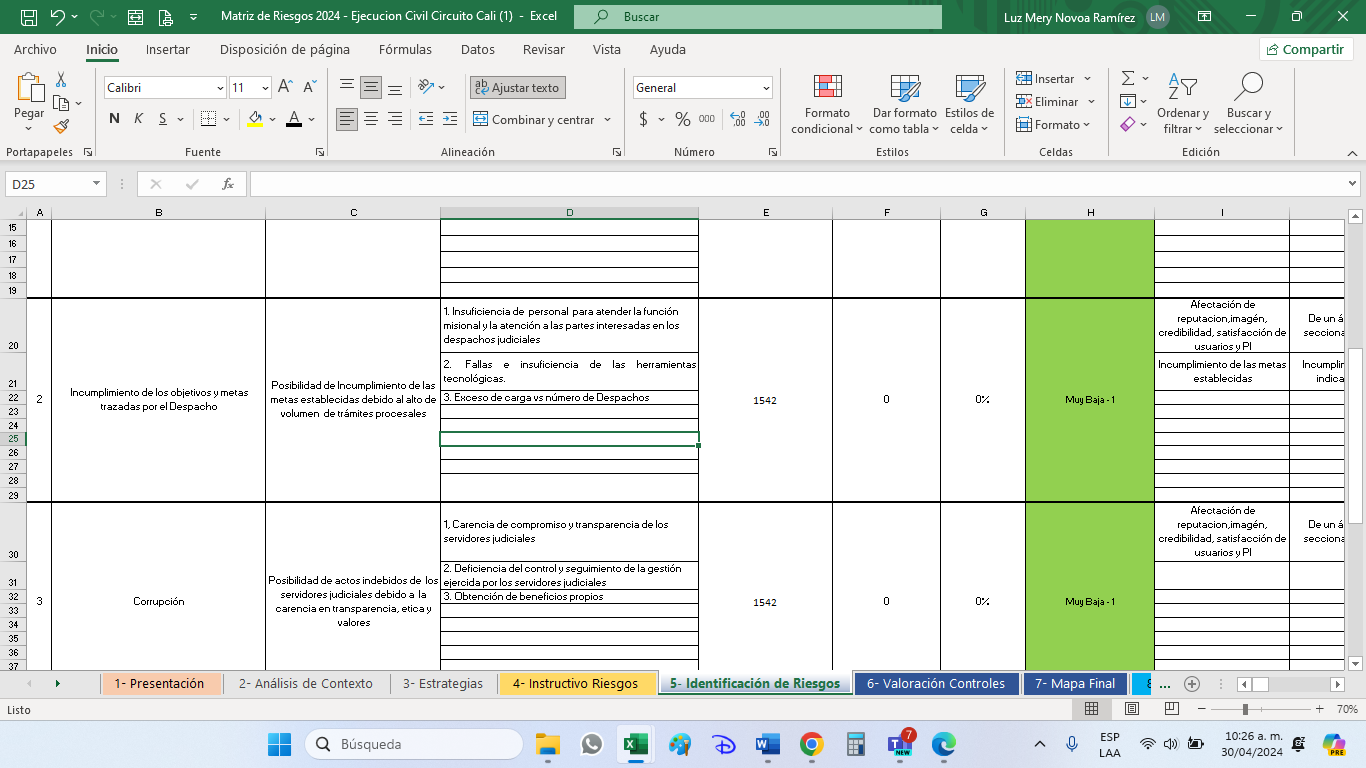Open the font name Calibri dropdown
This screenshot has width=1366, height=768.
220,88
